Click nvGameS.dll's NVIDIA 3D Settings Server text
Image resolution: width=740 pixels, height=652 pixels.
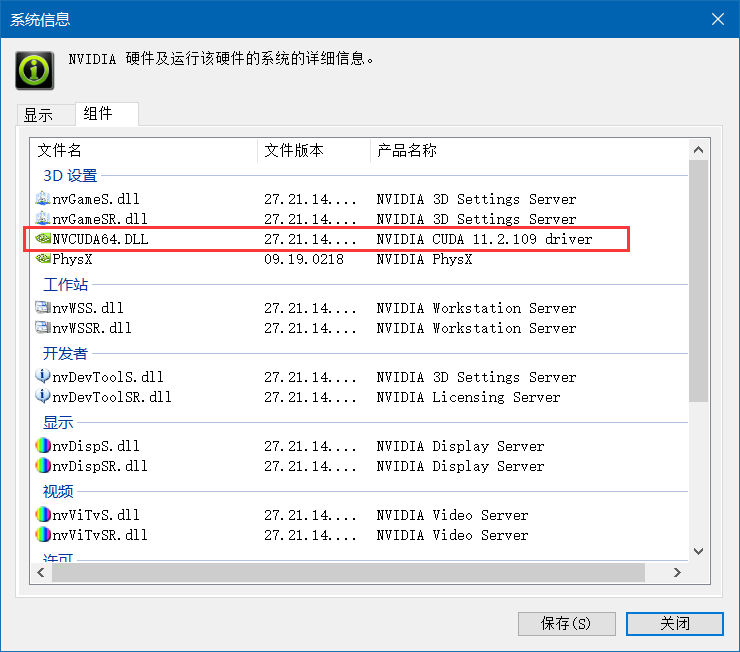click(x=476, y=199)
